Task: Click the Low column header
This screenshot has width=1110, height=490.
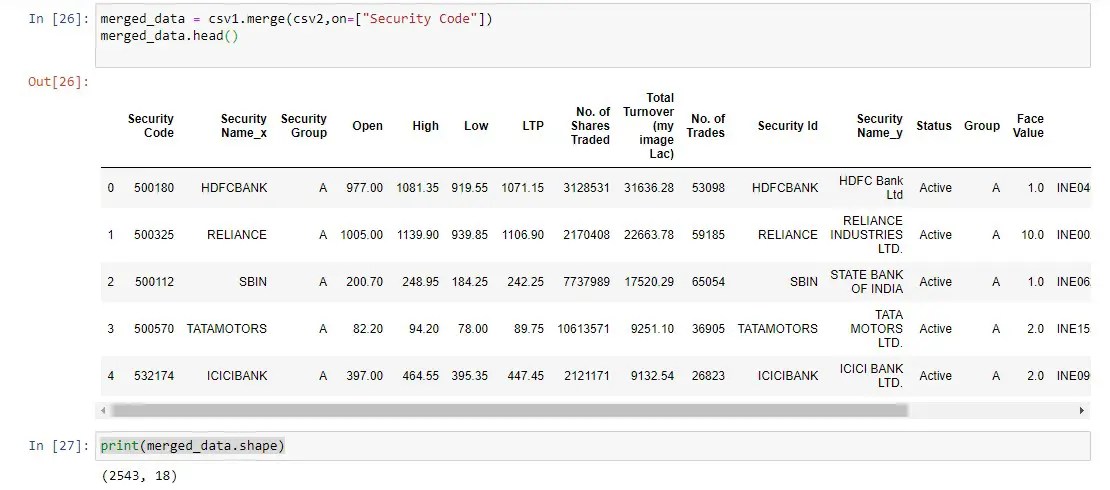Action: 476,125
